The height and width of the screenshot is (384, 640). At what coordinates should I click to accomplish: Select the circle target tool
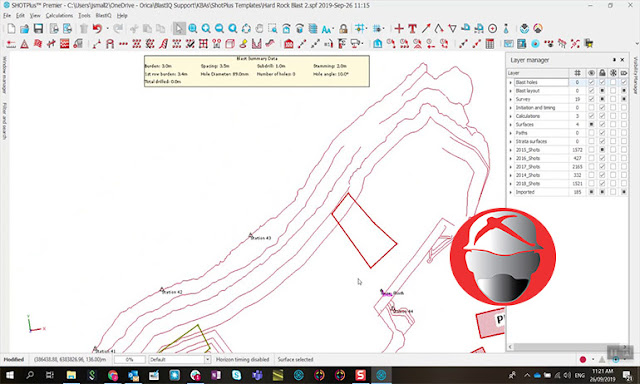click(x=493, y=29)
